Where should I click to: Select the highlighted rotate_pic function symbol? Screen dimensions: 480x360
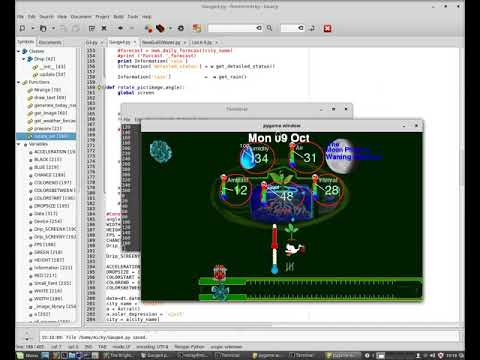pos(46,136)
